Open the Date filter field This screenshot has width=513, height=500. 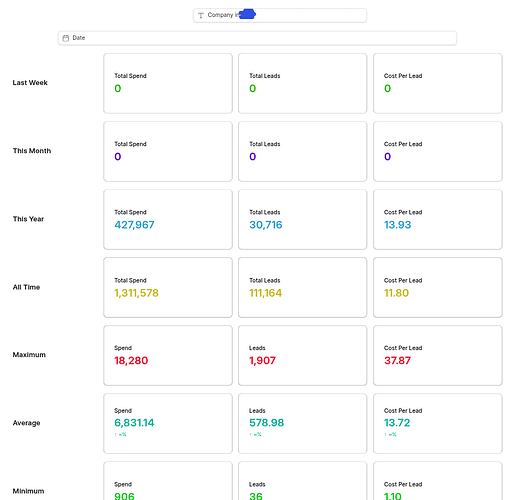coord(257,38)
